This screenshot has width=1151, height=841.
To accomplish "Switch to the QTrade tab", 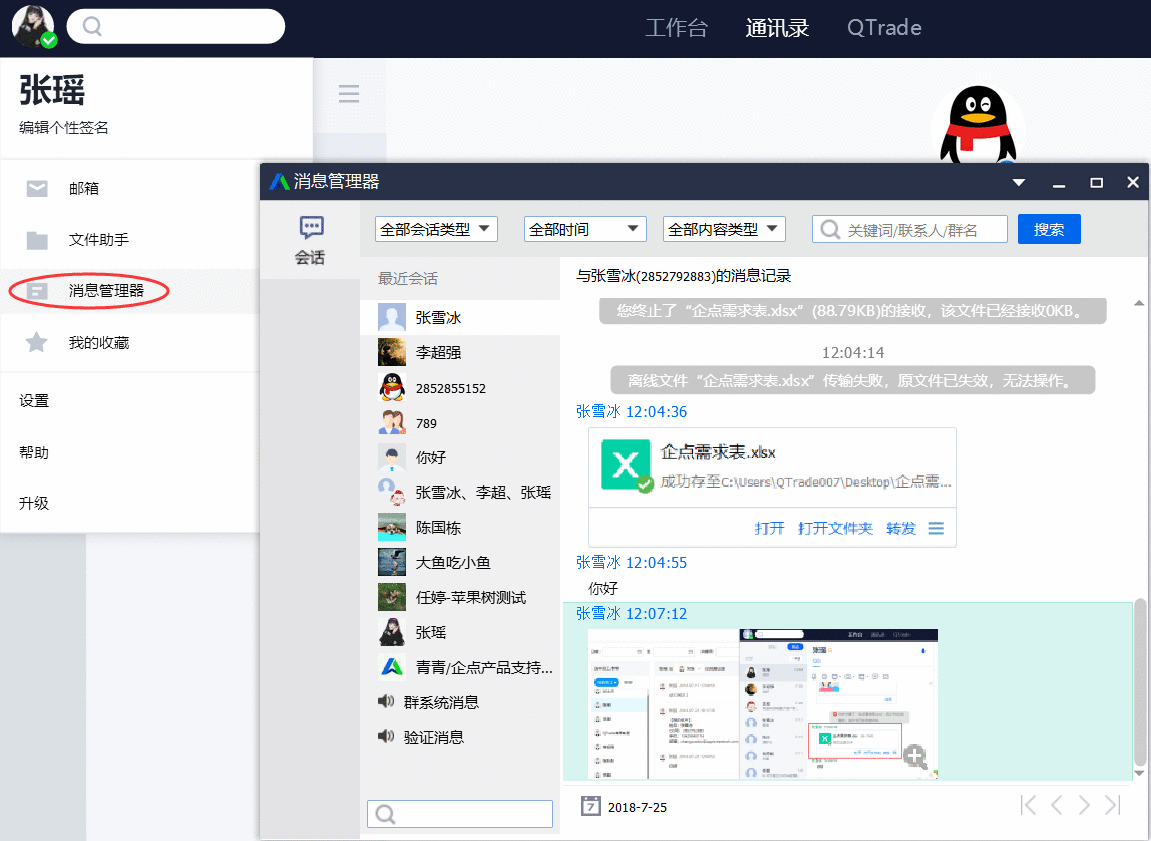I will coord(884,27).
